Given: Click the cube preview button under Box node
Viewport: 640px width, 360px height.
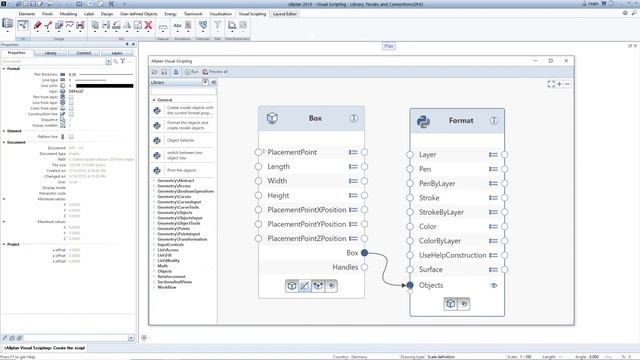Looking at the screenshot, I should pyautogui.click(x=292, y=286).
